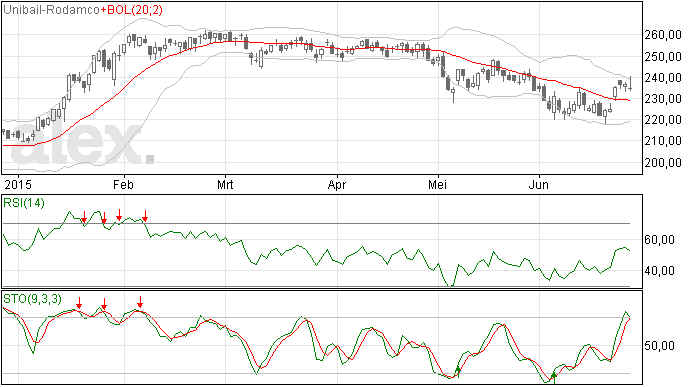Screen dimensions: 690x387
Task: Select the RSI(14) indicator label
Action: point(24,203)
